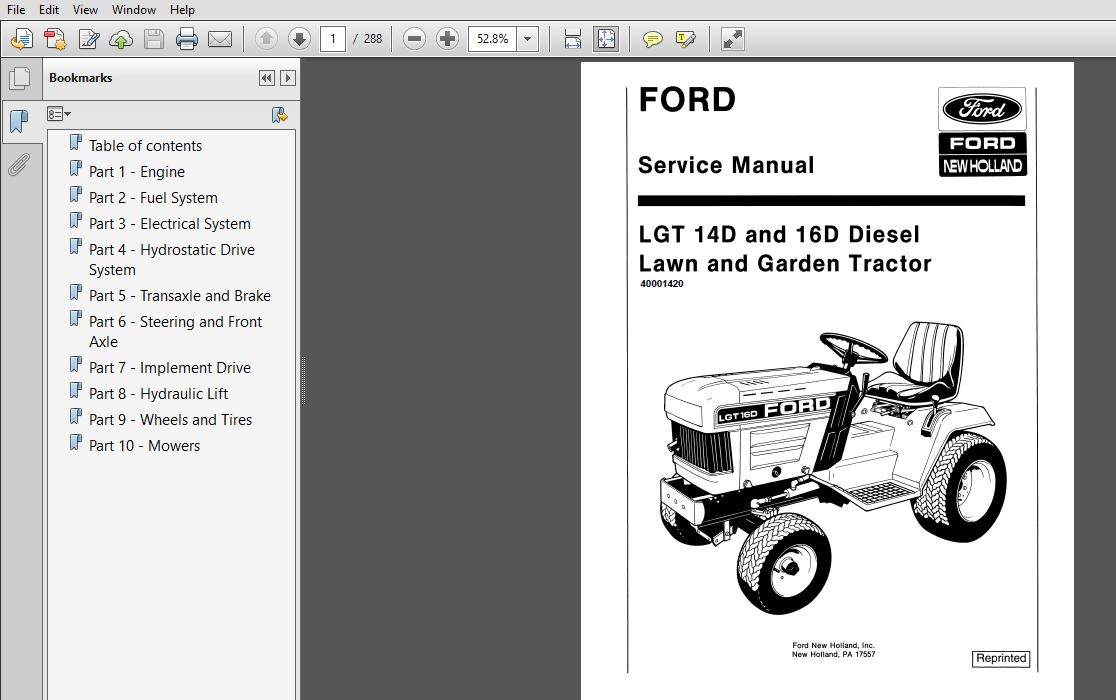Open bookmark Part 5 - Transaxle and Brake
The height and width of the screenshot is (700, 1116).
click(179, 295)
